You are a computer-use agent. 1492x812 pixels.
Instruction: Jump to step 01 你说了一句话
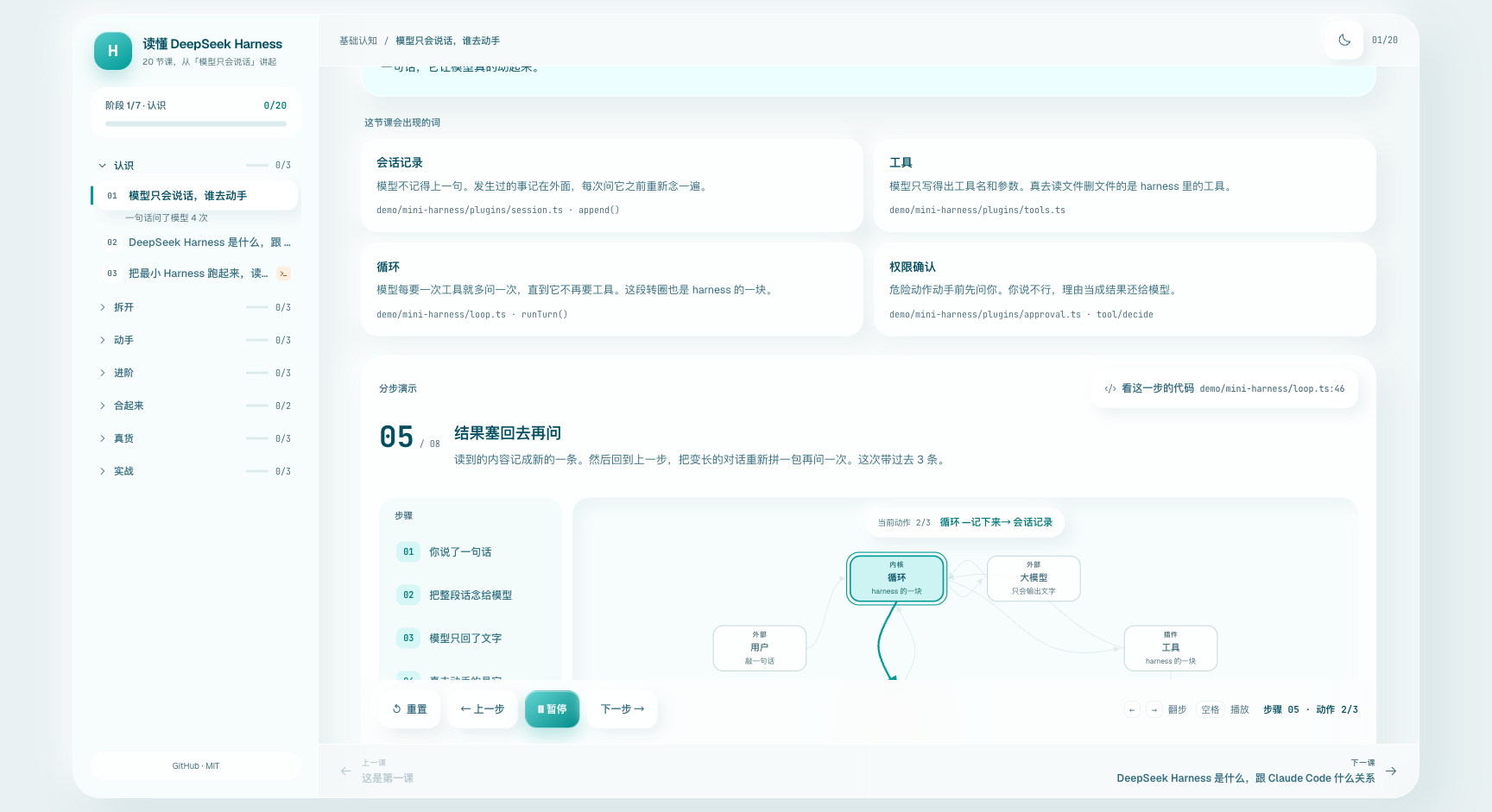471,552
